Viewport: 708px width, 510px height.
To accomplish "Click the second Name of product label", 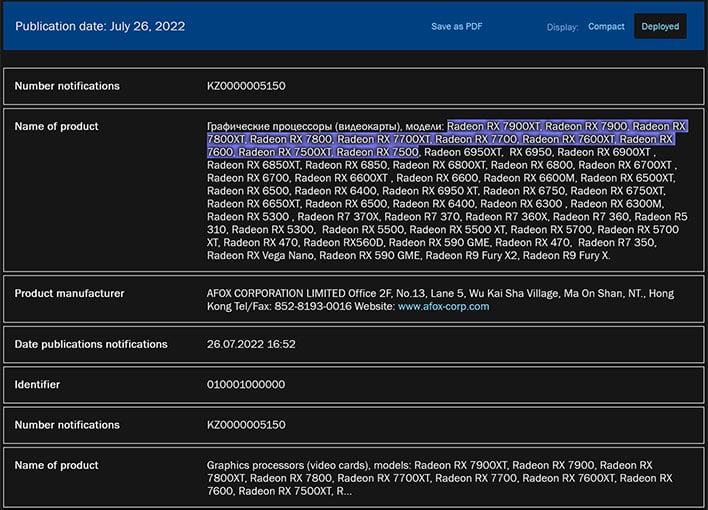I will pos(56,465).
